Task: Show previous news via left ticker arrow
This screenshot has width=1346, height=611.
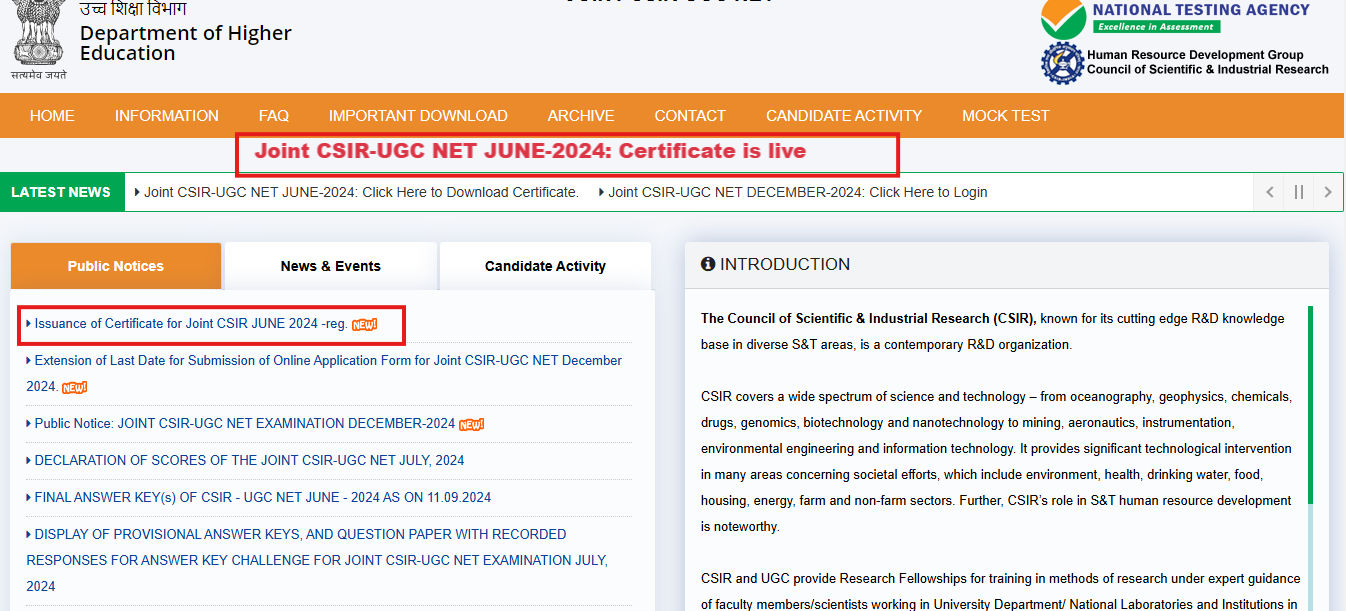Action: click(1268, 192)
